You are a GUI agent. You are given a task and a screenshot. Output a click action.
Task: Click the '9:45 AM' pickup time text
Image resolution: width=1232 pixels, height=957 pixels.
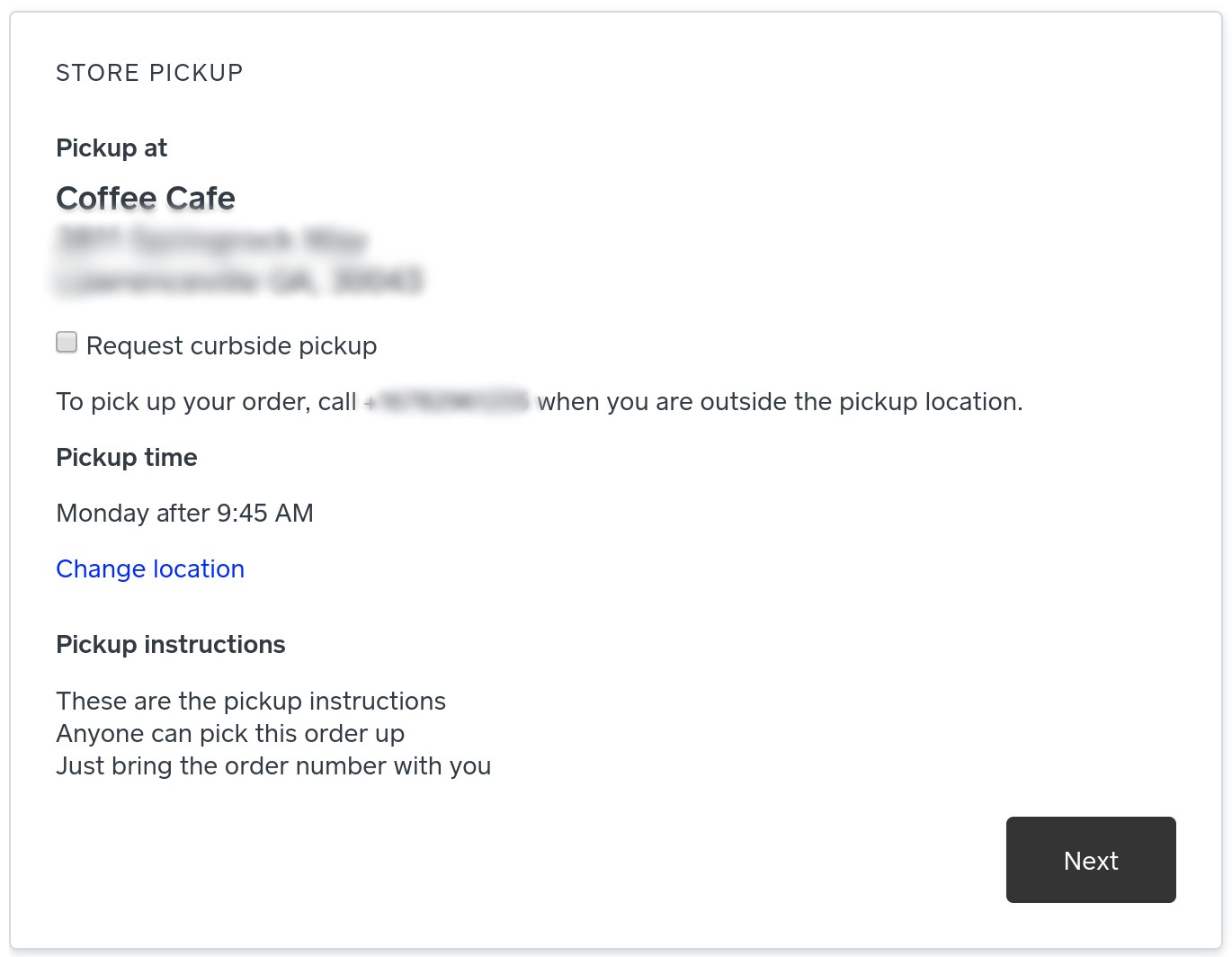click(265, 514)
